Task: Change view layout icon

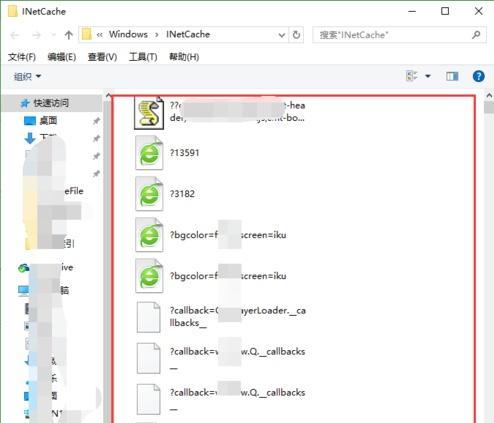Action: pos(412,76)
